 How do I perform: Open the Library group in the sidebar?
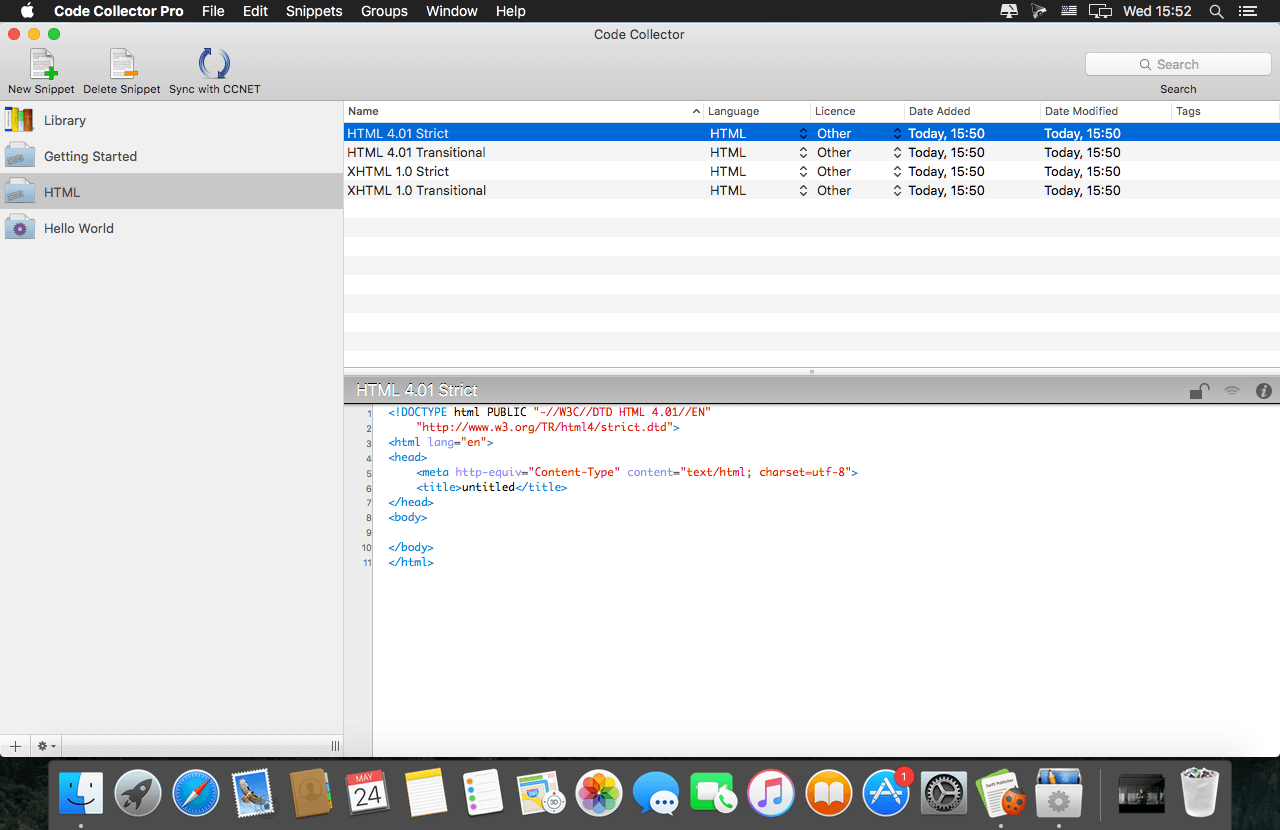pos(171,120)
